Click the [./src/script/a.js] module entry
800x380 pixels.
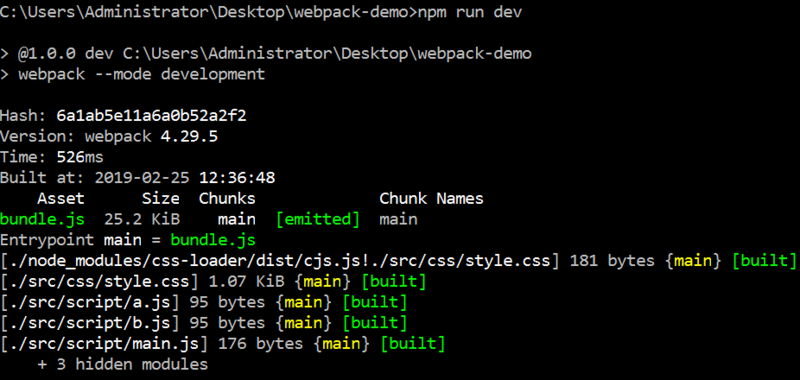pyautogui.click(x=90, y=302)
